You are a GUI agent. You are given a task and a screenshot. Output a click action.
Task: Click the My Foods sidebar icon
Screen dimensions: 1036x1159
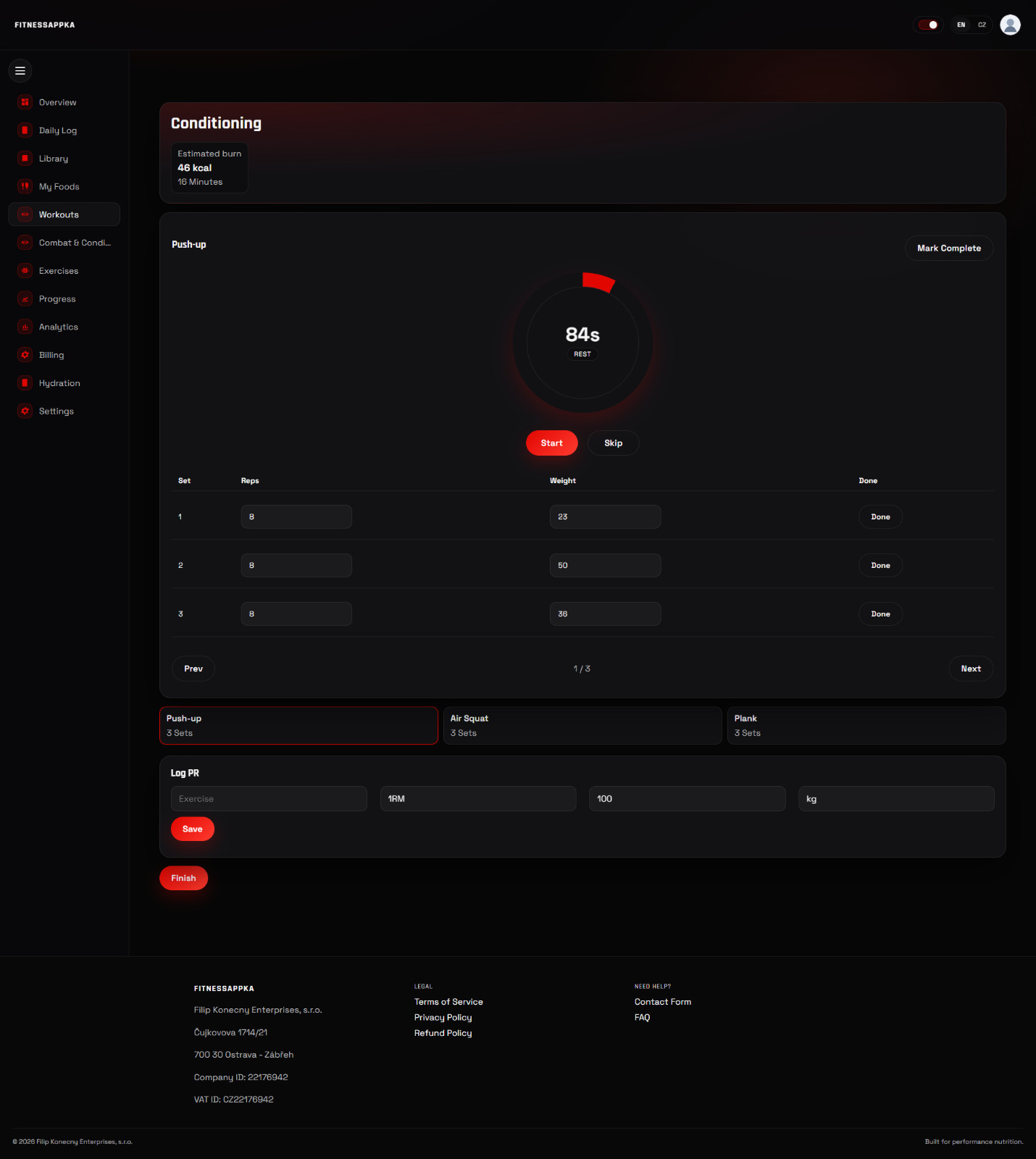tap(25, 186)
